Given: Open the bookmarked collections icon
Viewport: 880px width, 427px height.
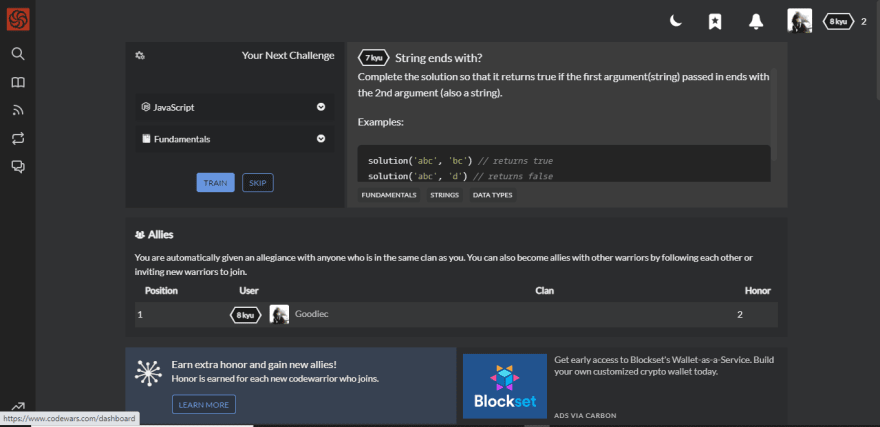Looking at the screenshot, I should click(714, 22).
